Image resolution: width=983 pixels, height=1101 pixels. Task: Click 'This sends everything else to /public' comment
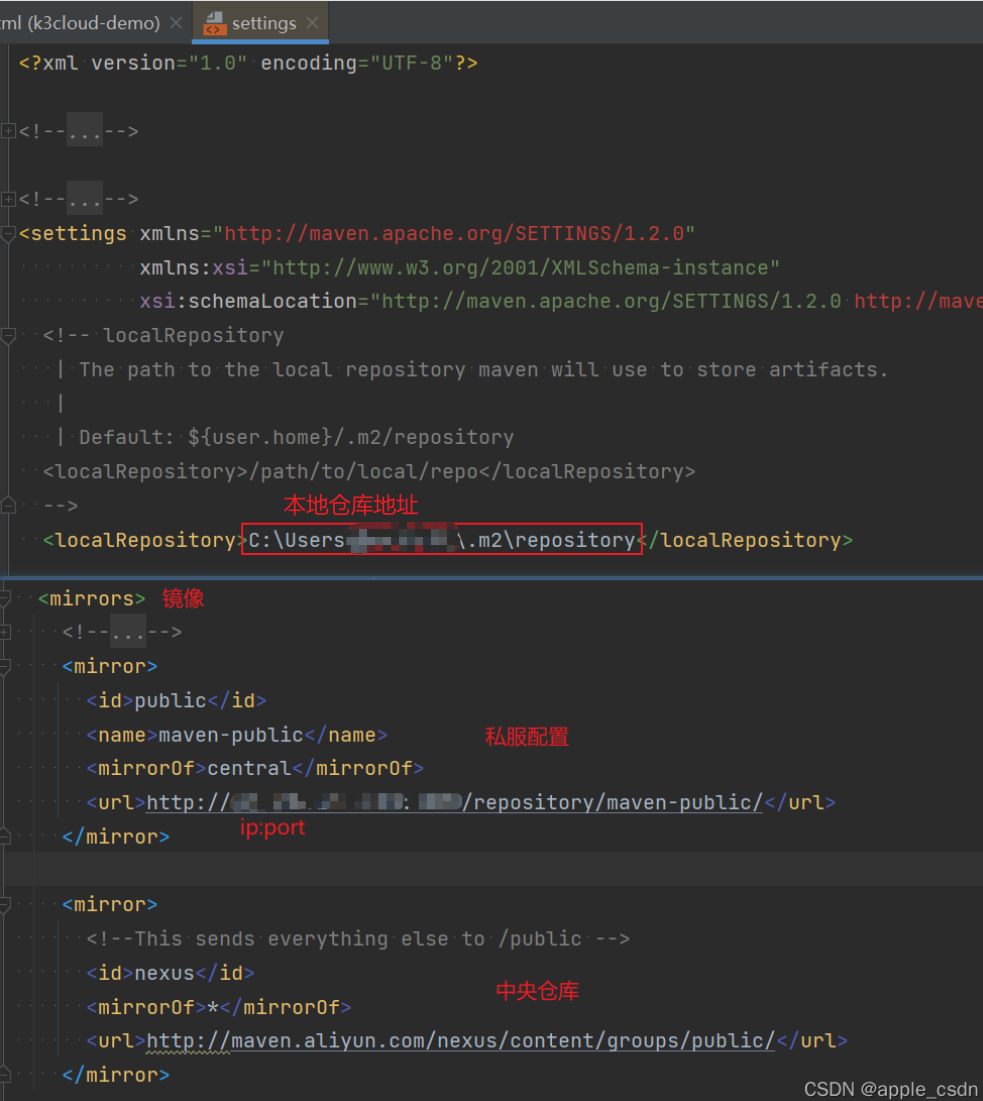click(358, 939)
